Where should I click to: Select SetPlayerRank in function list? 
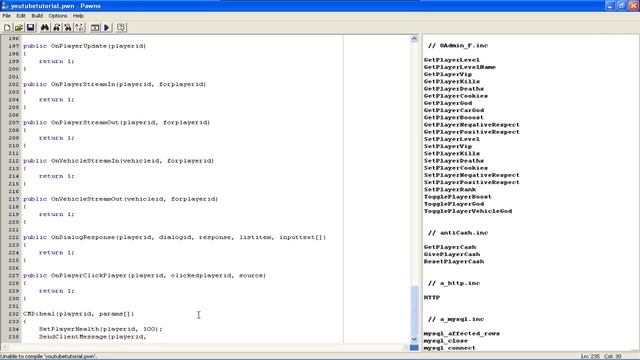pyautogui.click(x=449, y=189)
